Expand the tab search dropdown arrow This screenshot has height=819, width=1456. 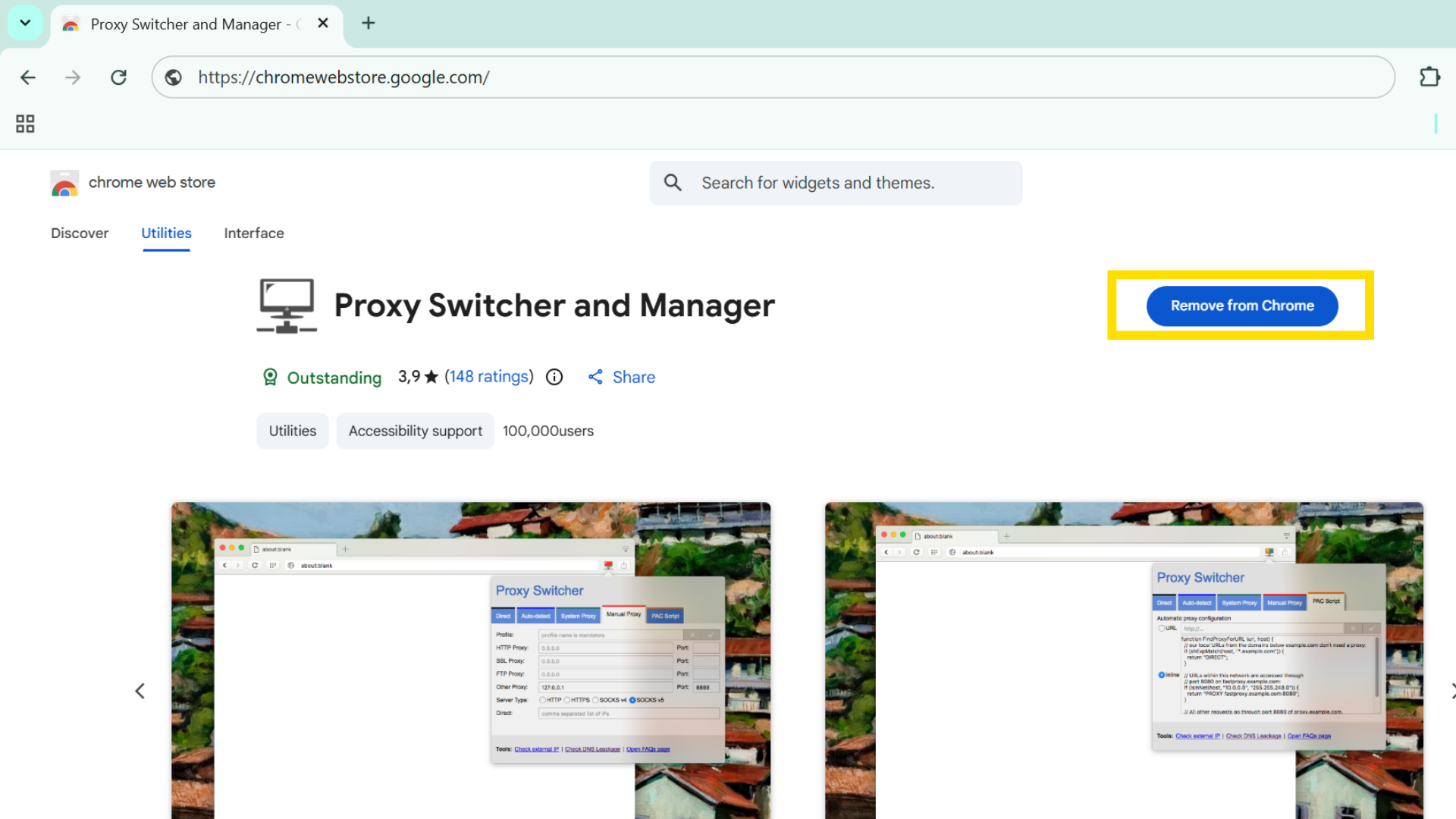point(25,23)
